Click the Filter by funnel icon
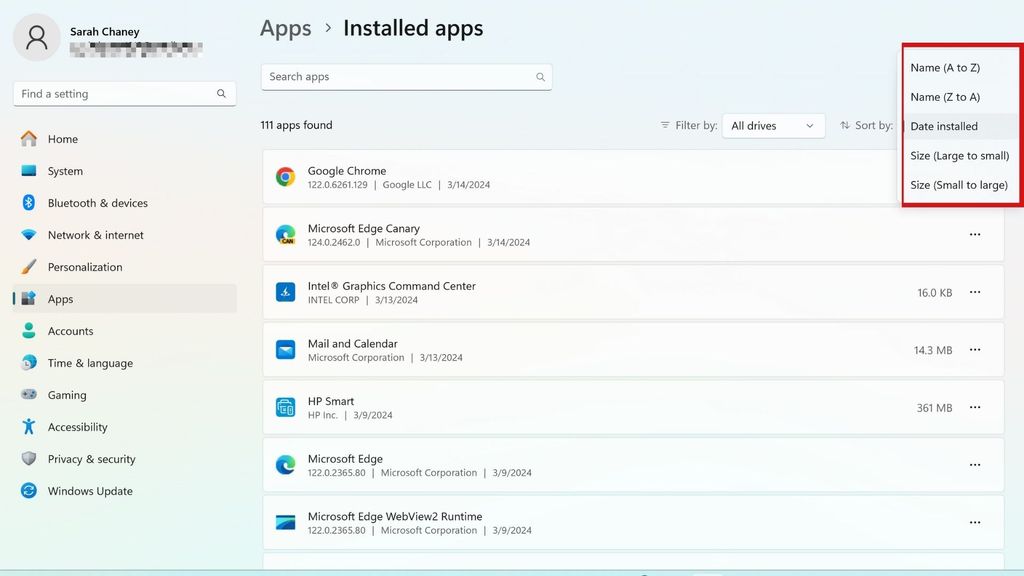The width and height of the screenshot is (1024, 576). pyautogui.click(x=663, y=125)
